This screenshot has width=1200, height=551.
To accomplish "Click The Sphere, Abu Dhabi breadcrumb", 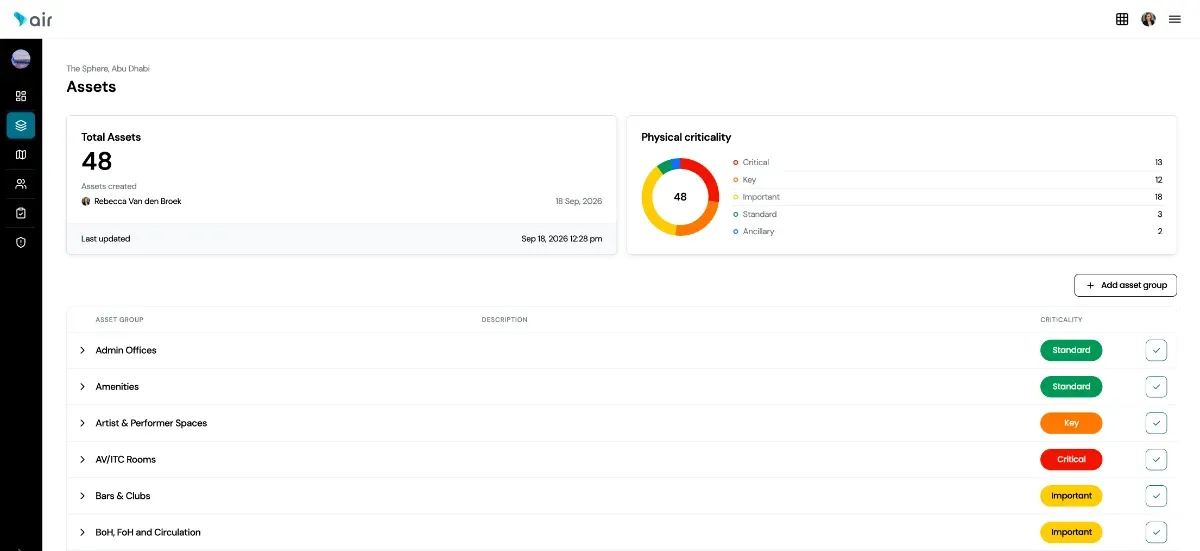I will (x=108, y=69).
